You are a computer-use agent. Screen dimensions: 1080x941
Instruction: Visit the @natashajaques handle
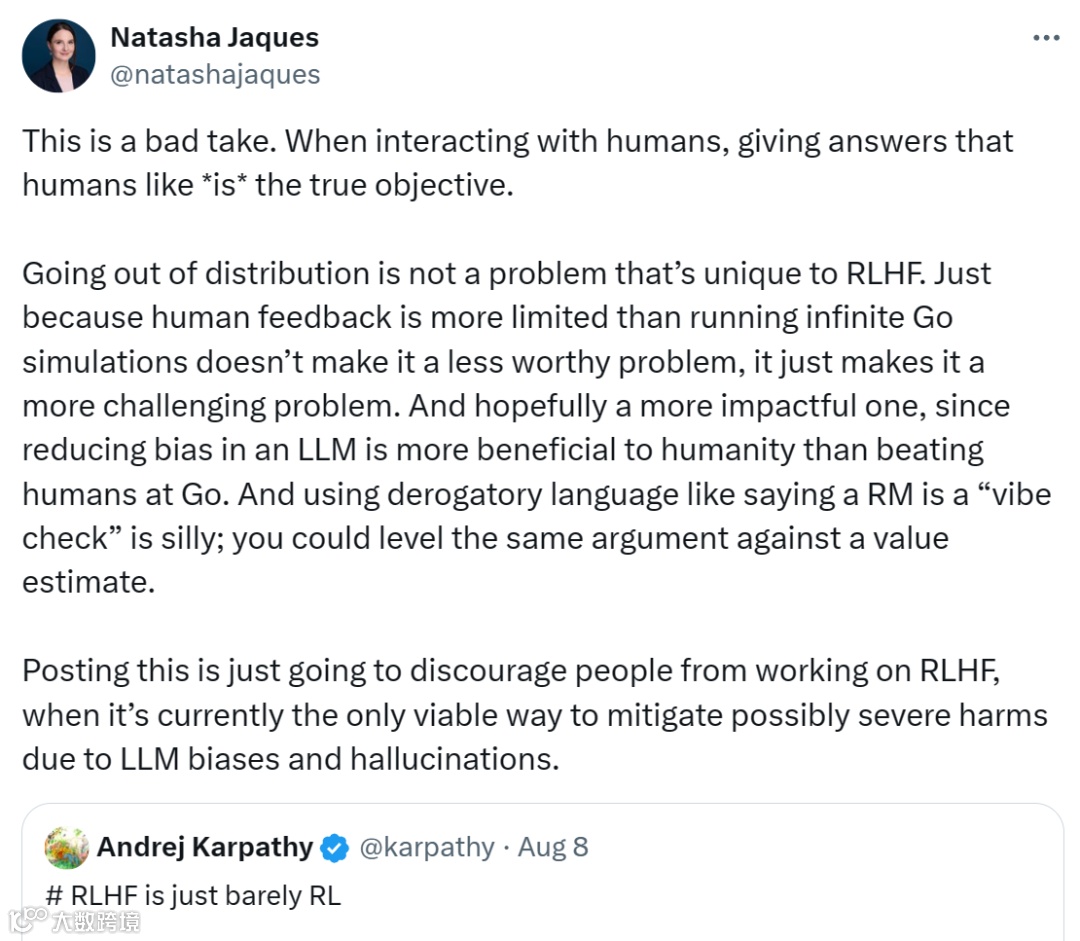pos(214,75)
